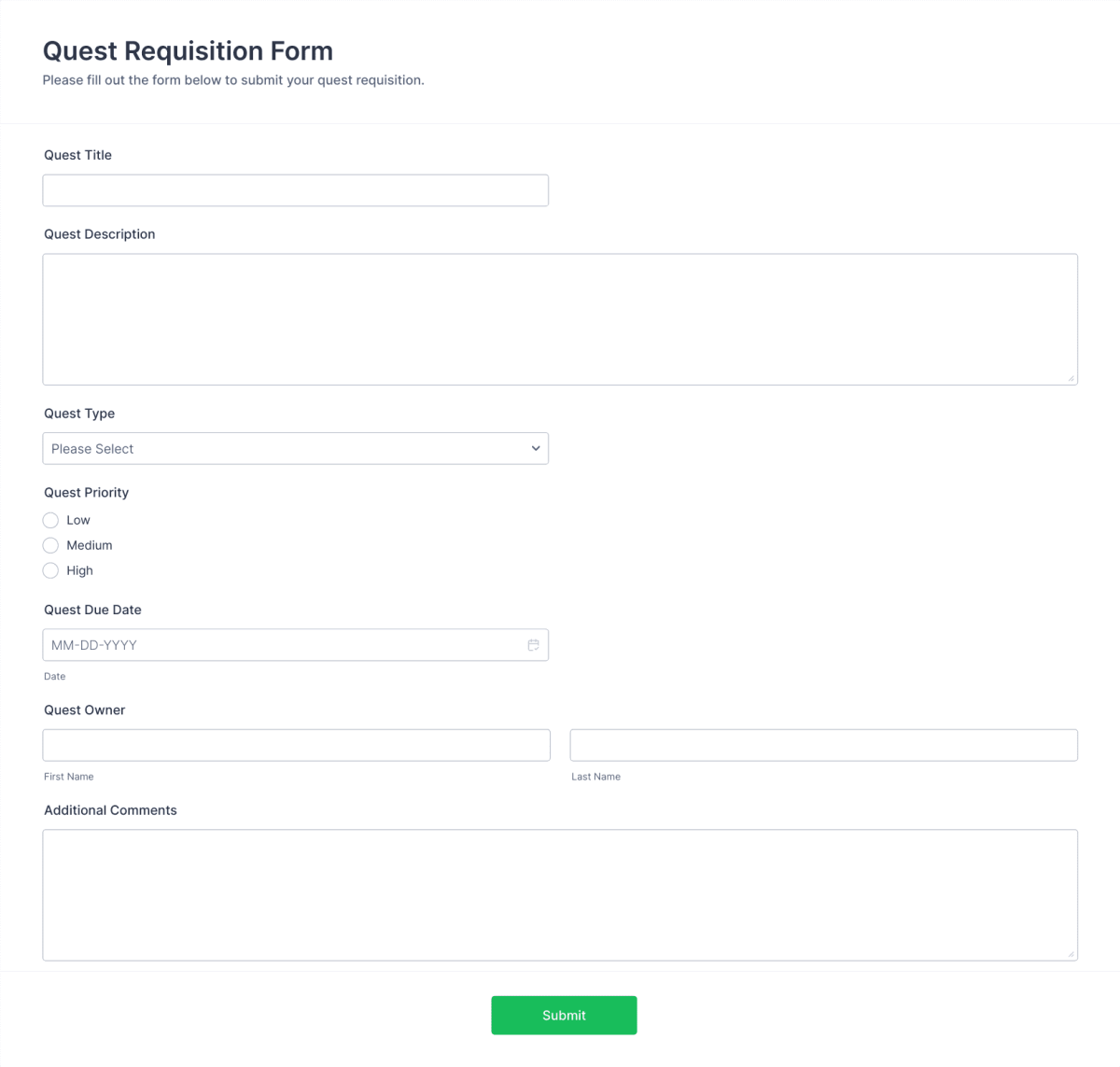Click the Quest Requisition Form heading
This screenshot has height=1067, width=1120.
pyautogui.click(x=187, y=50)
